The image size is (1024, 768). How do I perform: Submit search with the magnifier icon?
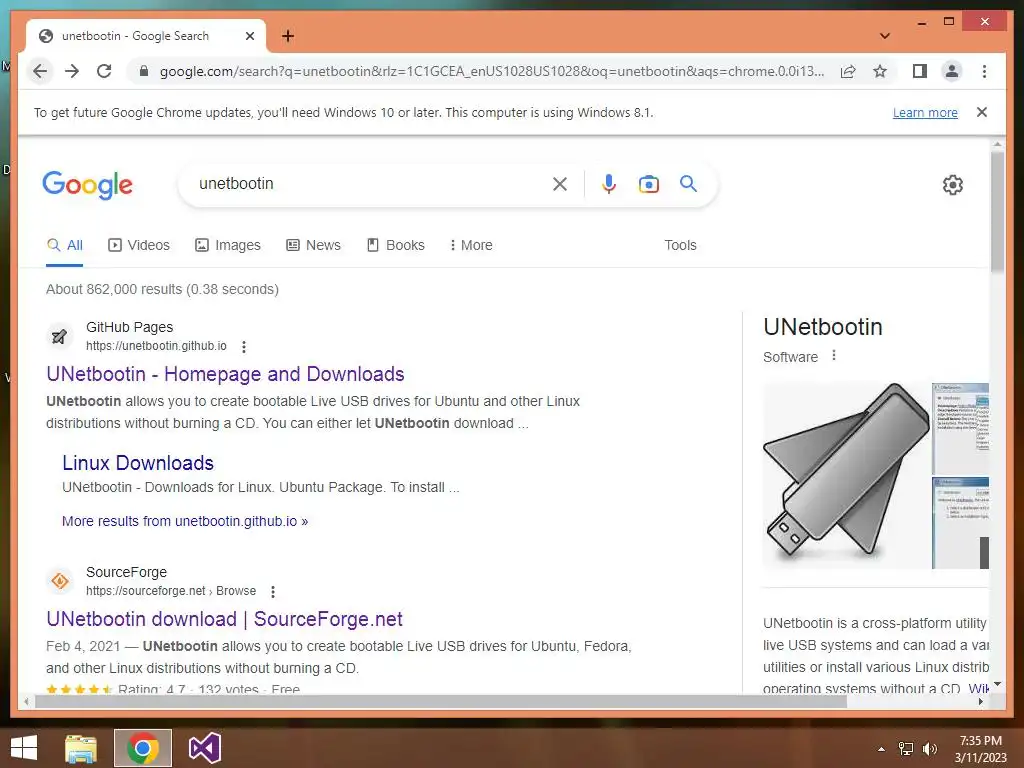point(688,184)
